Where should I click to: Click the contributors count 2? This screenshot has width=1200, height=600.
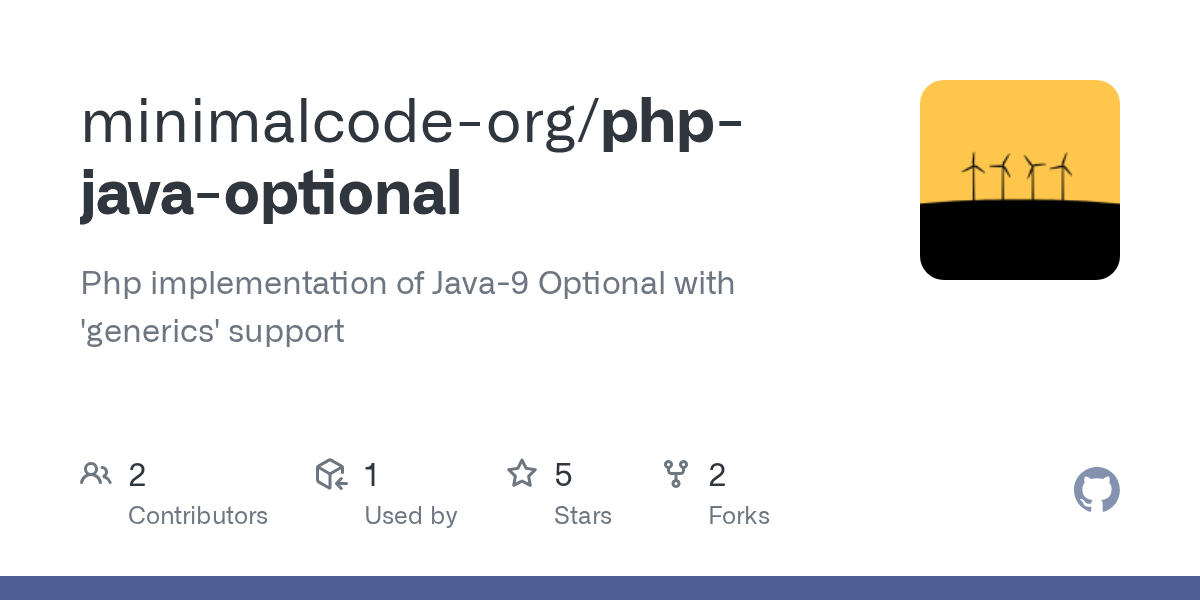(137, 475)
